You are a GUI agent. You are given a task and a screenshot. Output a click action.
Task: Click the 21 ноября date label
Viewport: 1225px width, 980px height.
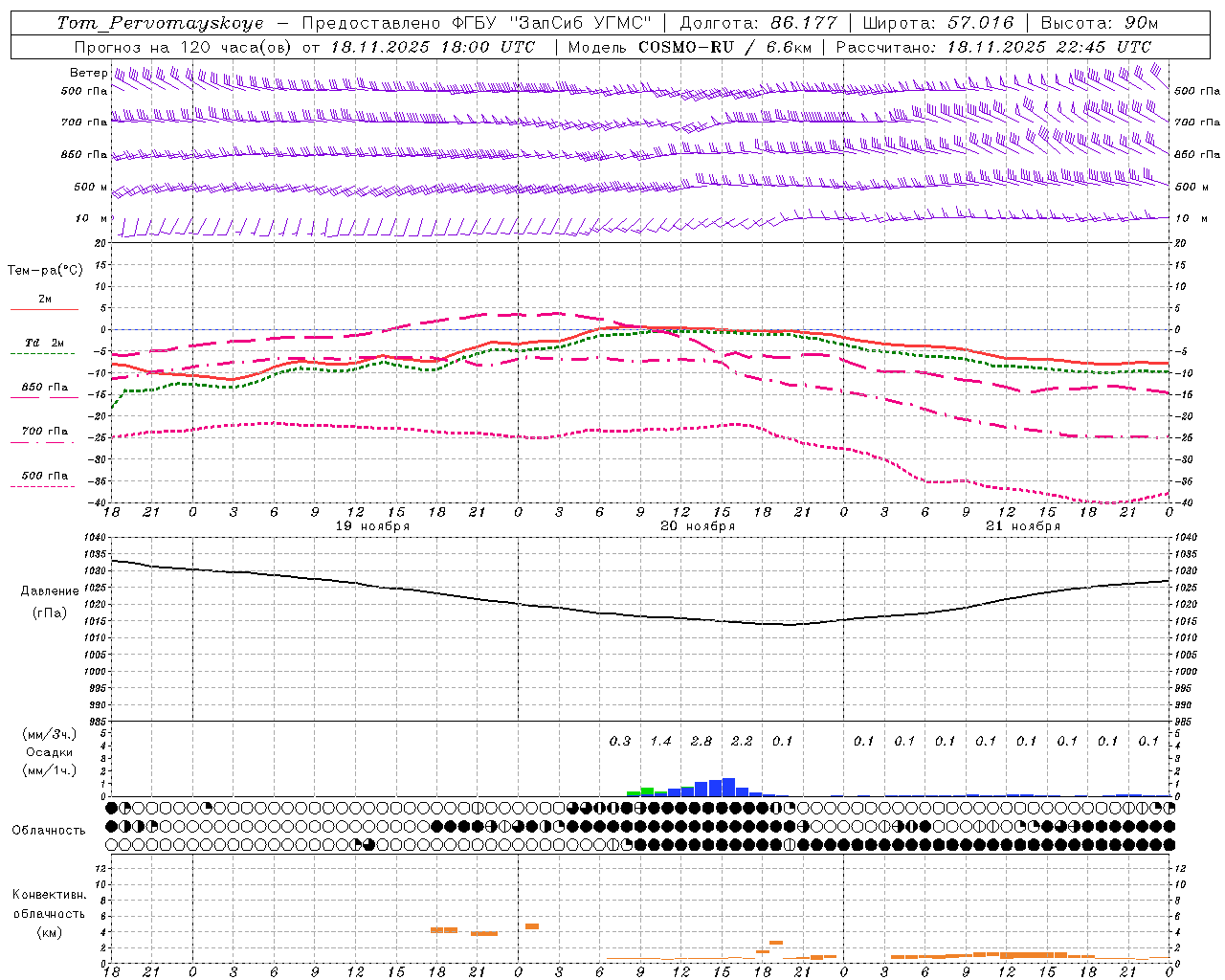1023,526
